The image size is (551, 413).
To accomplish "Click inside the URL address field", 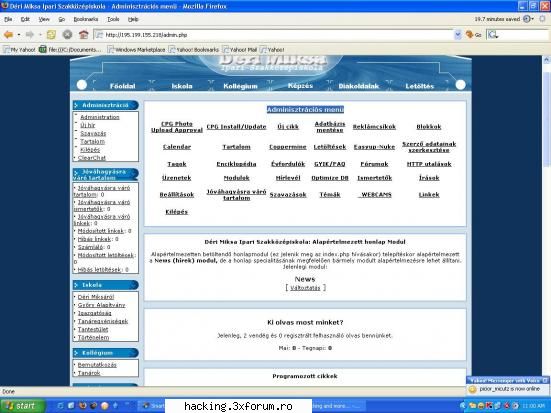I will coord(274,34).
